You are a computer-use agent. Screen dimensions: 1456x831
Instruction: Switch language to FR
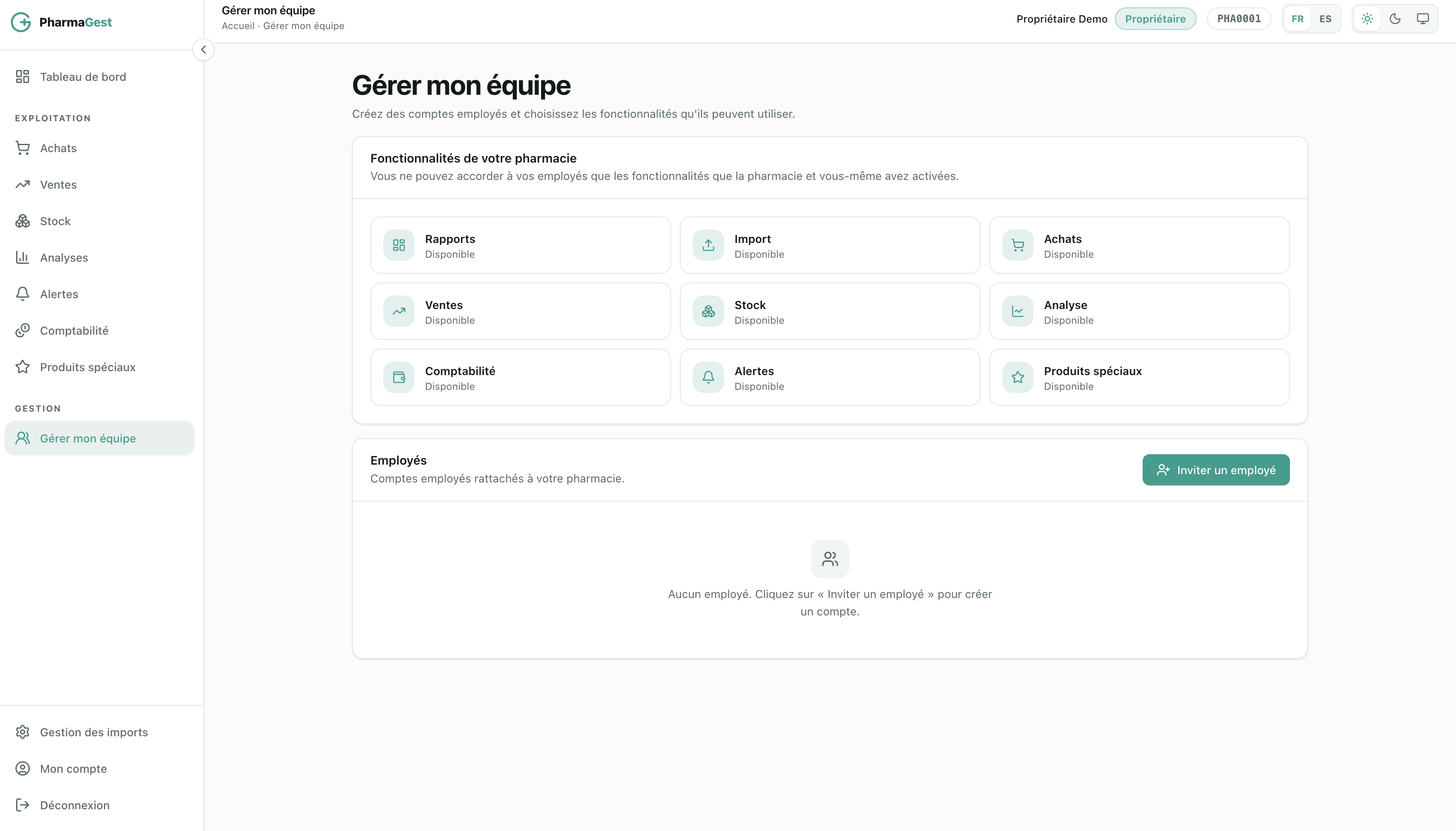click(x=1297, y=19)
